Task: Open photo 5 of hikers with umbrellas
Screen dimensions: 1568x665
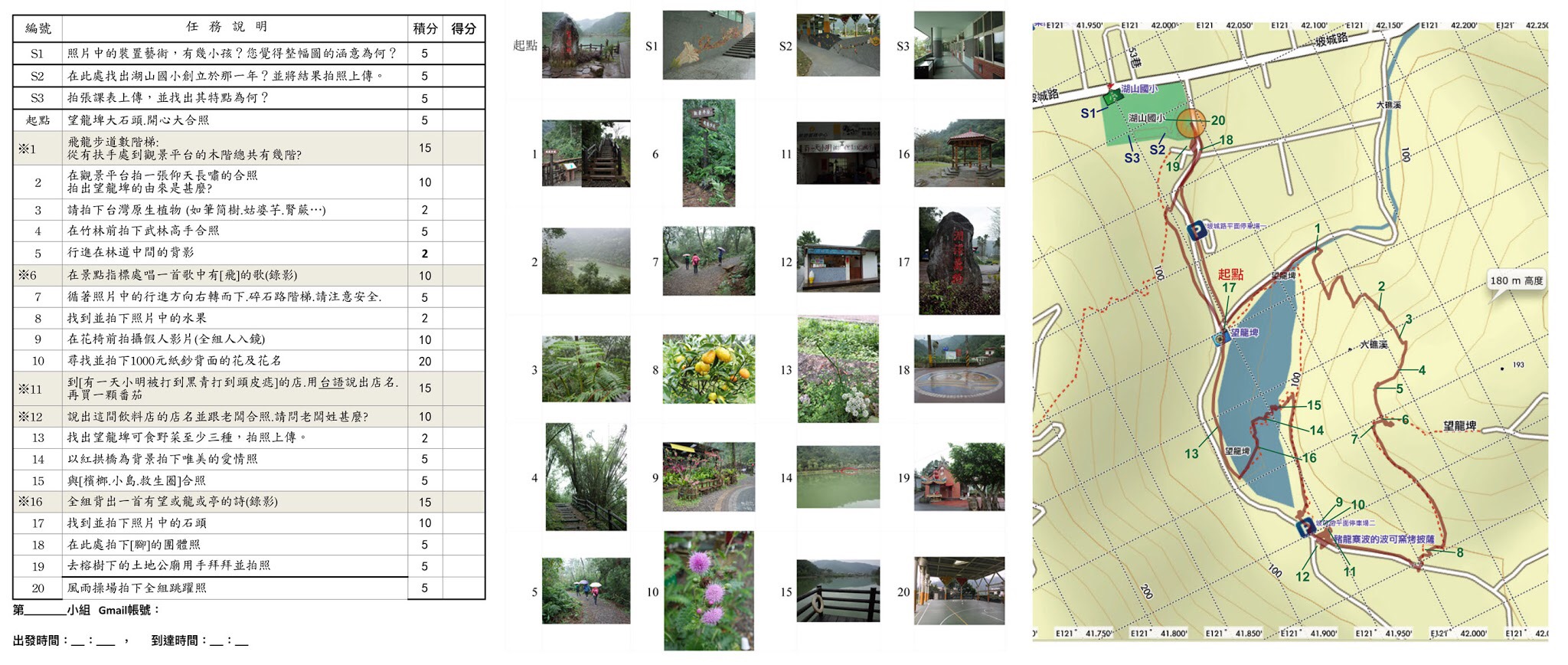Action: [586, 591]
